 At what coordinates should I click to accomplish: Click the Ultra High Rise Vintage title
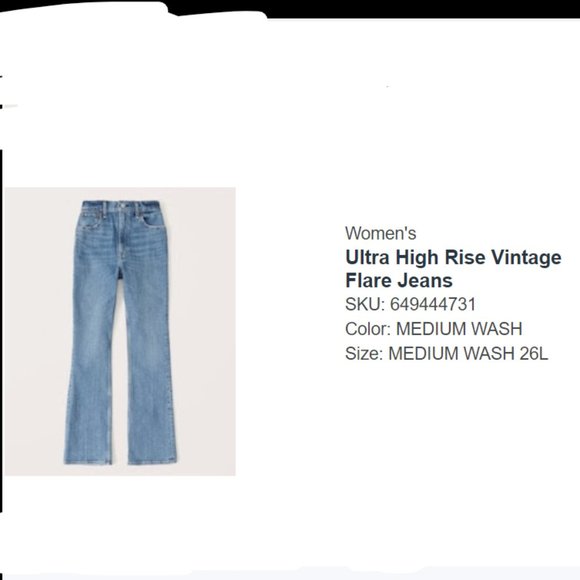pyautogui.click(x=453, y=257)
